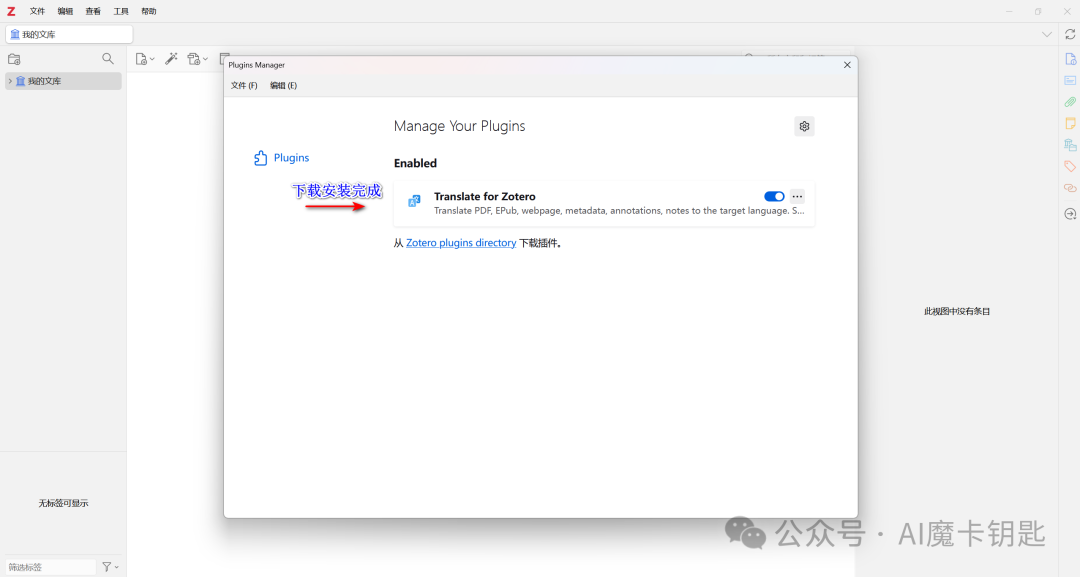Click the Translate for Zotero plugin icon

click(x=414, y=200)
